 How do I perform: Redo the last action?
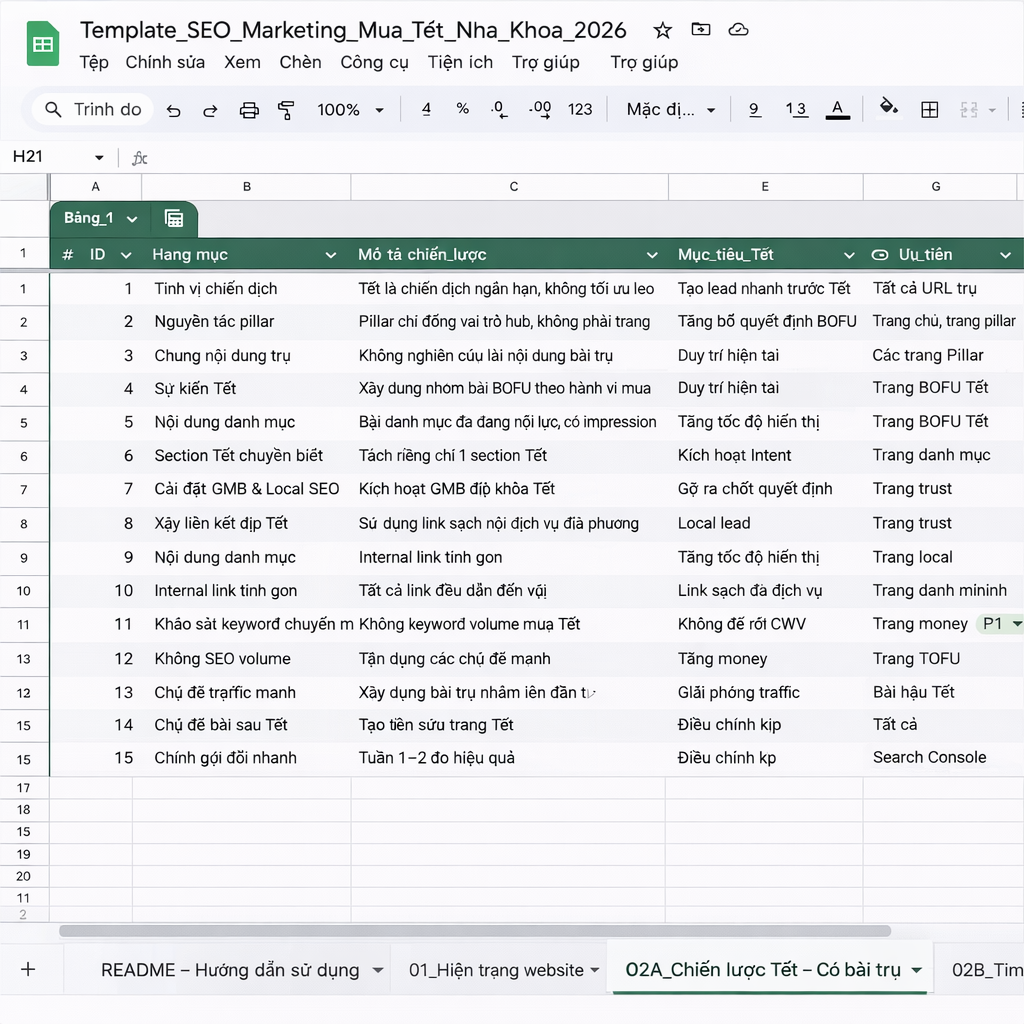[210, 110]
